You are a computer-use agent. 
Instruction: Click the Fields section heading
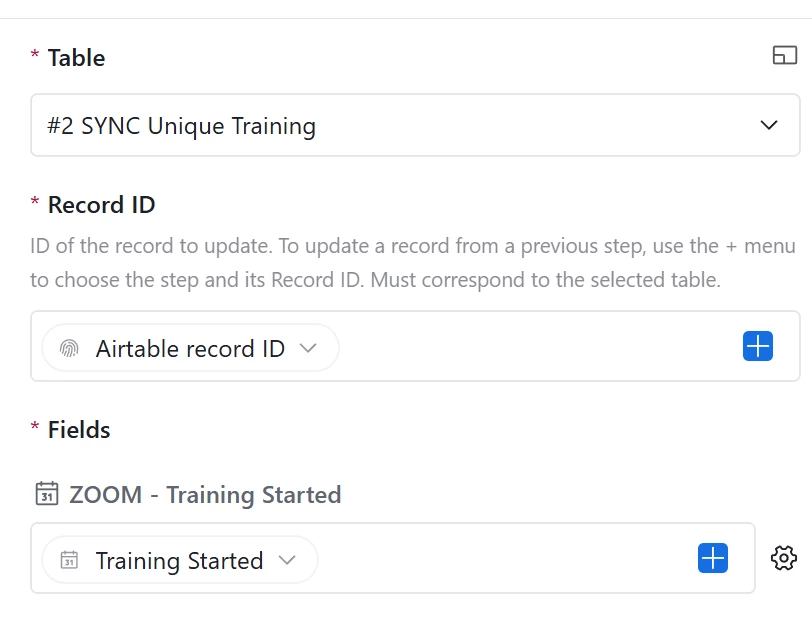point(79,430)
